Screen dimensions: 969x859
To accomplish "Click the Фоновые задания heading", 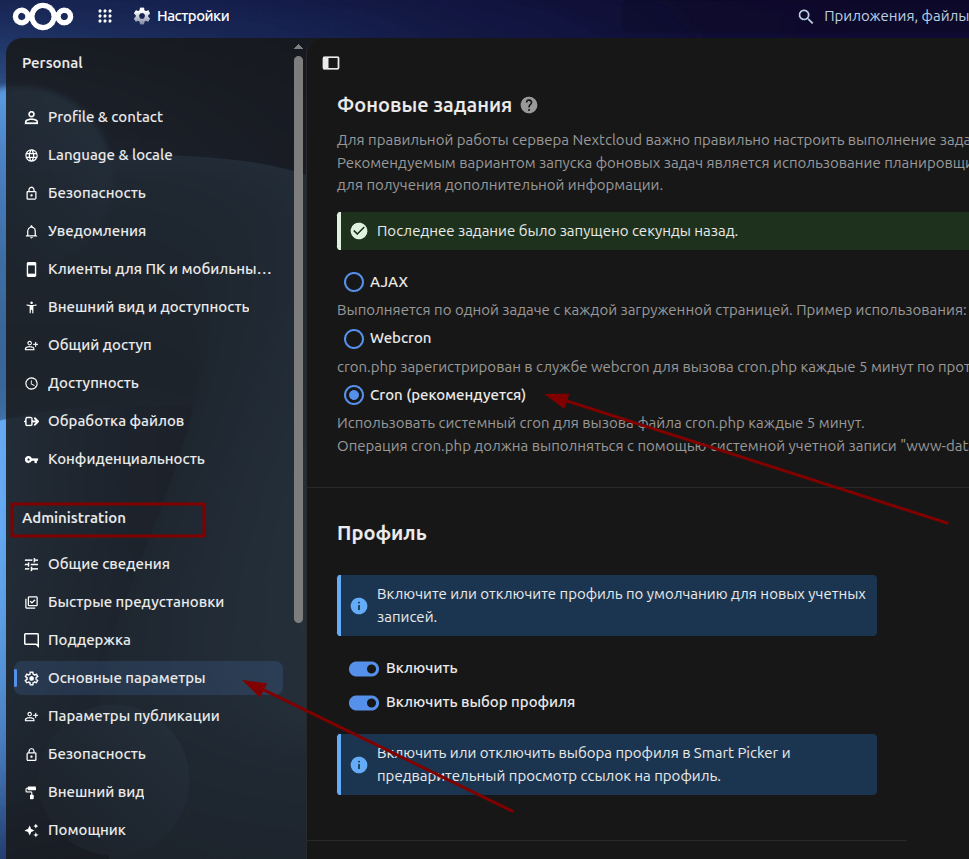I will (x=425, y=105).
